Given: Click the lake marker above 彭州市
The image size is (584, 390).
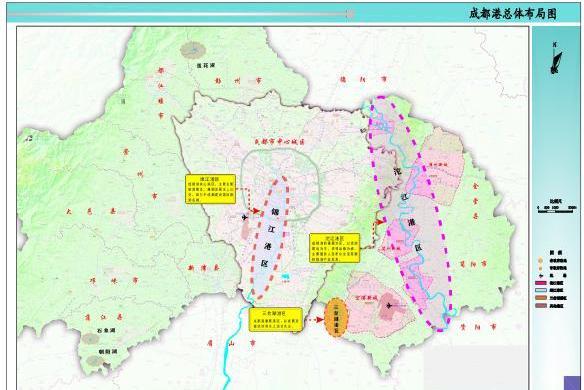Looking at the screenshot, I should pos(193,50).
